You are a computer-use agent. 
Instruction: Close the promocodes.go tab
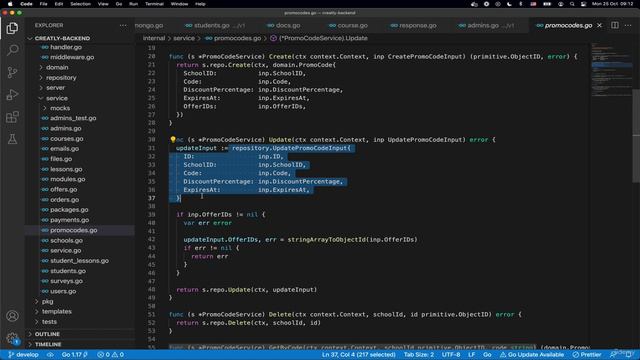point(599,25)
